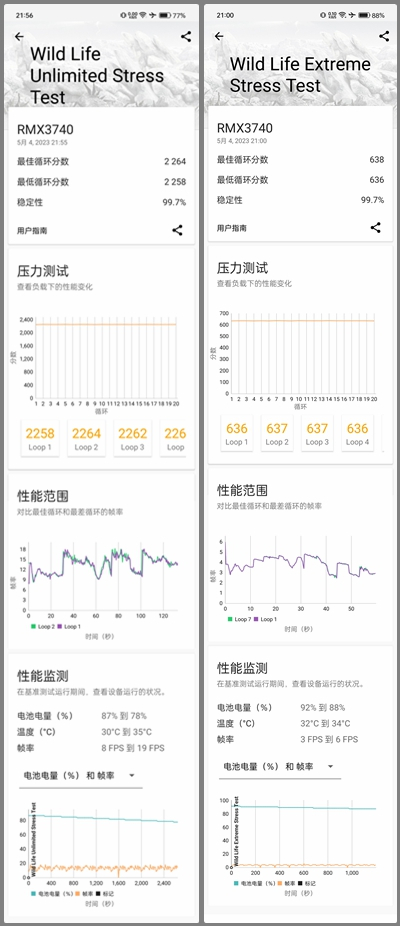This screenshot has height=926, width=400.
Task: Share Unlimited Stress Test from header
Action: click(186, 37)
